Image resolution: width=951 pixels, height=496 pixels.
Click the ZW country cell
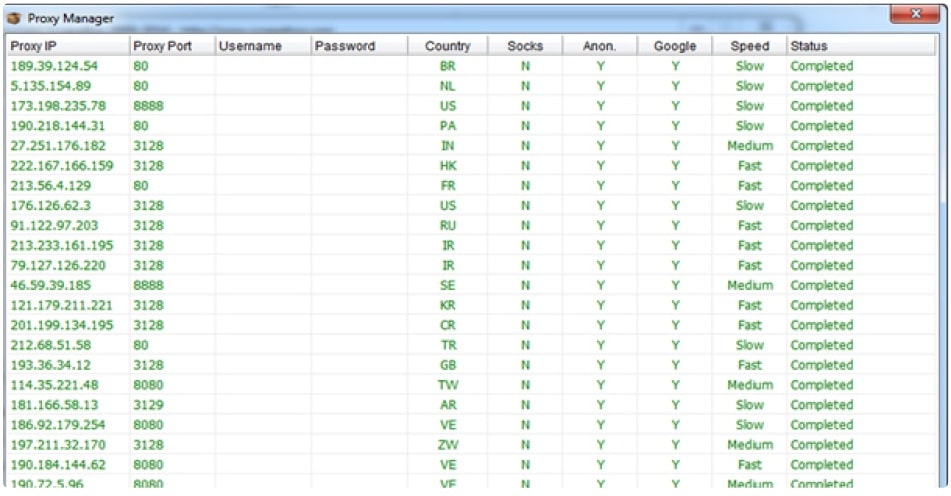tap(448, 445)
